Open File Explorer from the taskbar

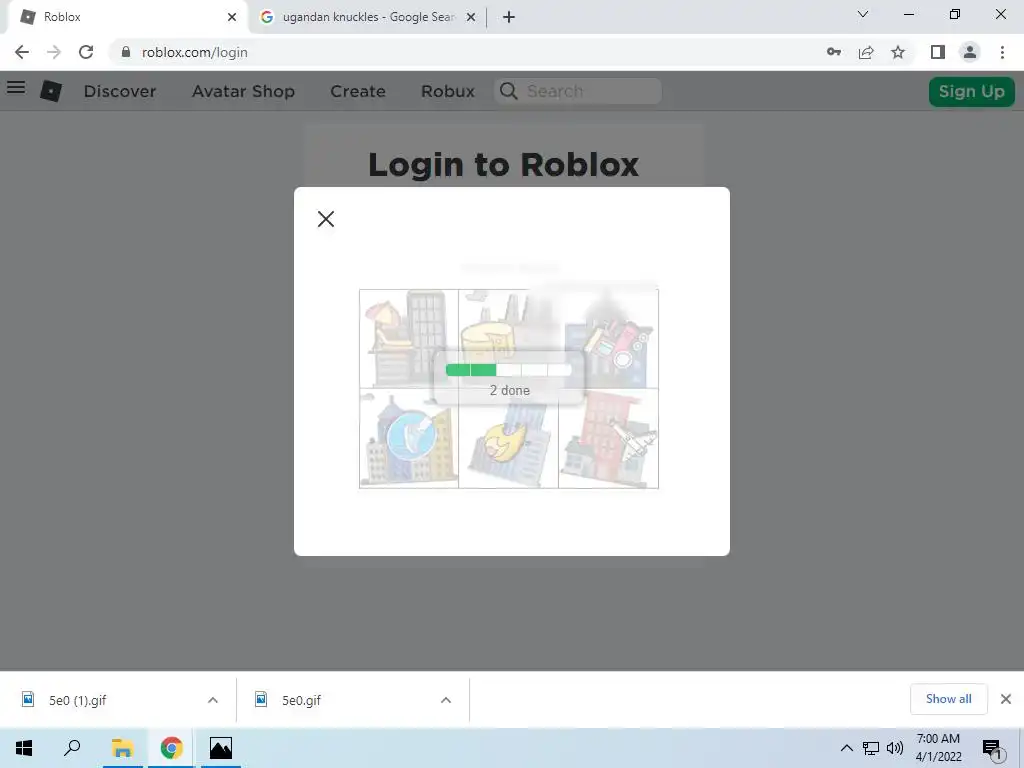click(122, 748)
